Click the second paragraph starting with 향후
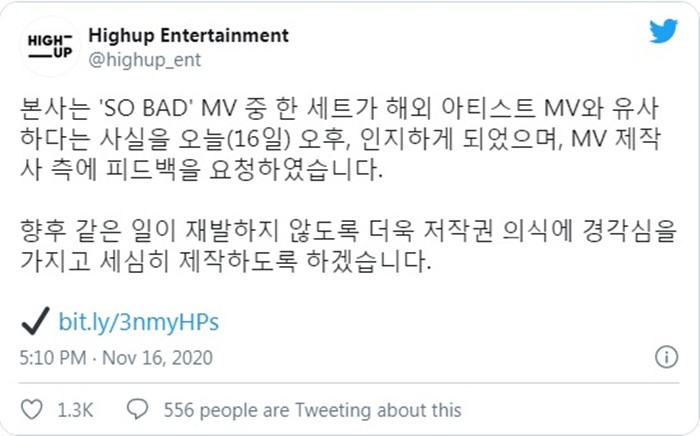Viewport: 700px width, 436px height. coord(348,245)
